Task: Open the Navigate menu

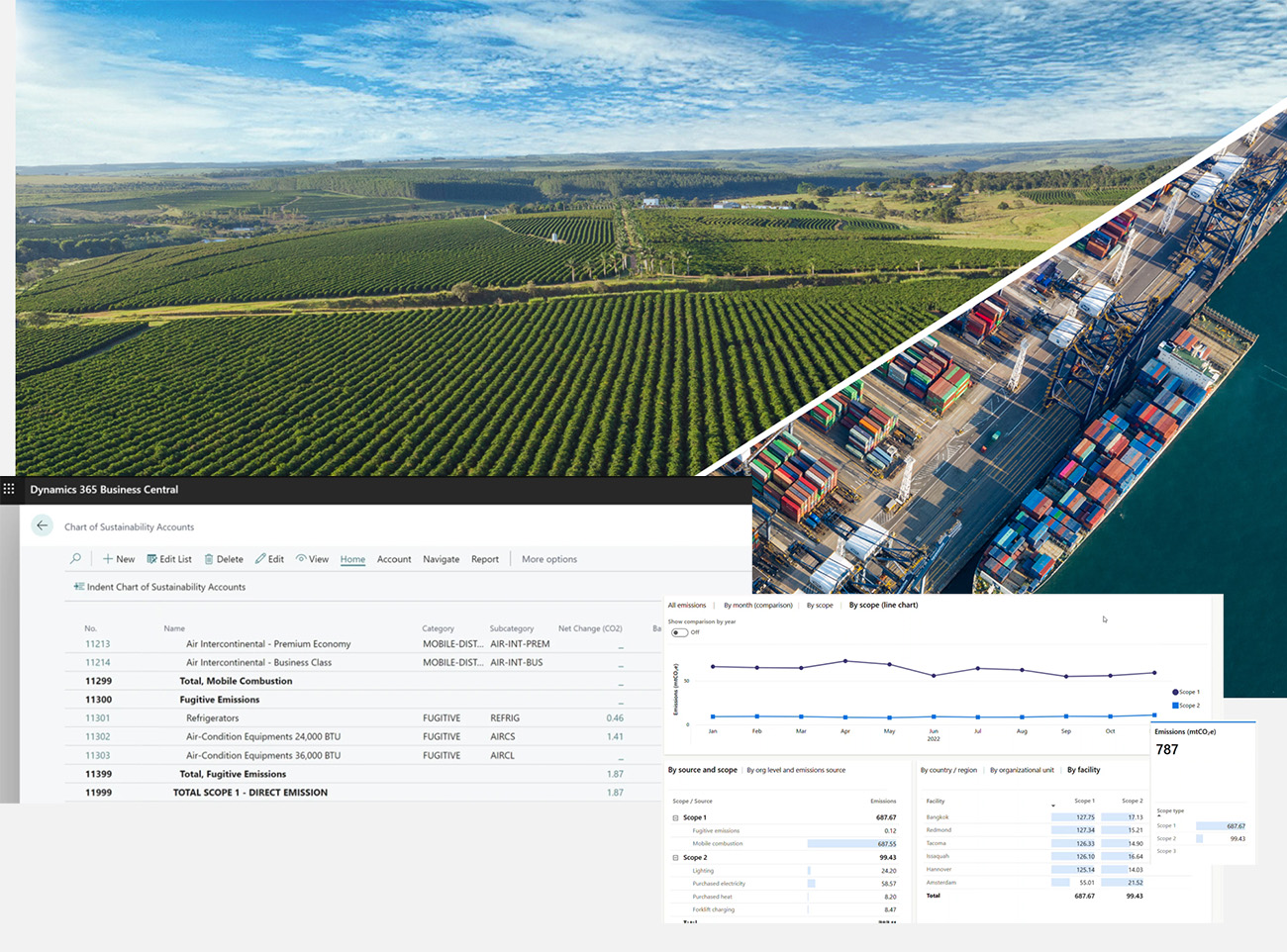Action: (441, 559)
